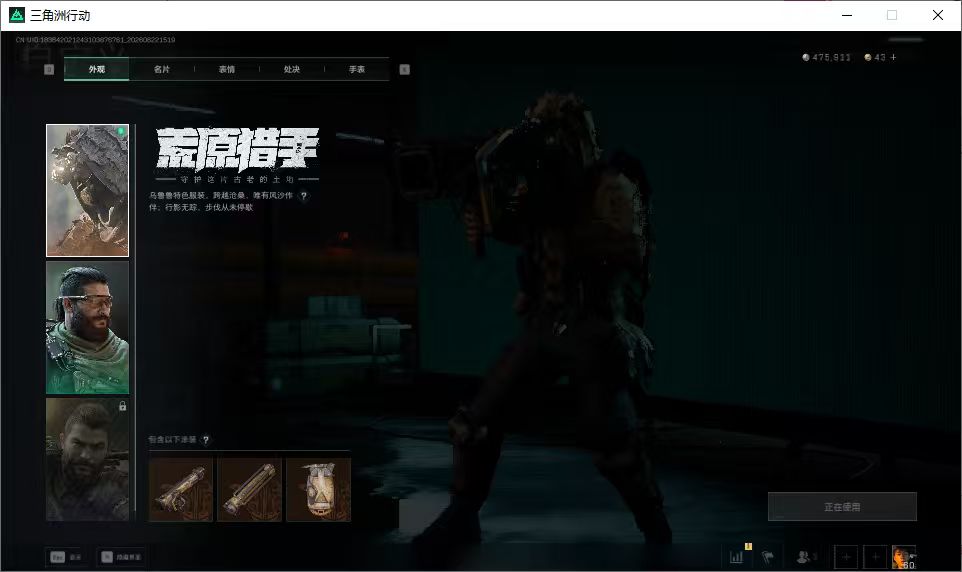Click the 43 premium currency balance
Viewport: 962px width, 572px height.
point(875,57)
